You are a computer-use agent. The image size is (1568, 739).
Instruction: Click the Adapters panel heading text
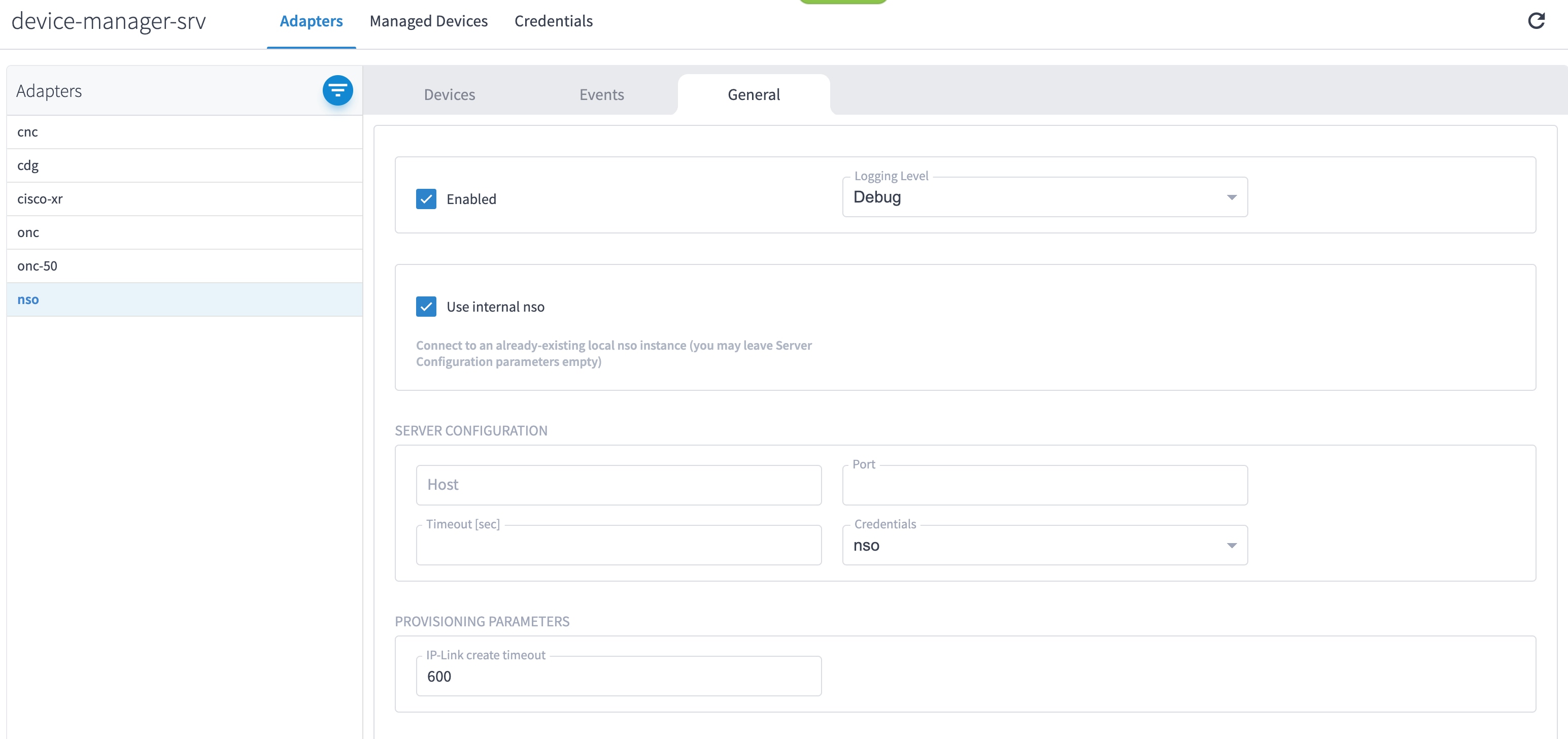tap(49, 91)
